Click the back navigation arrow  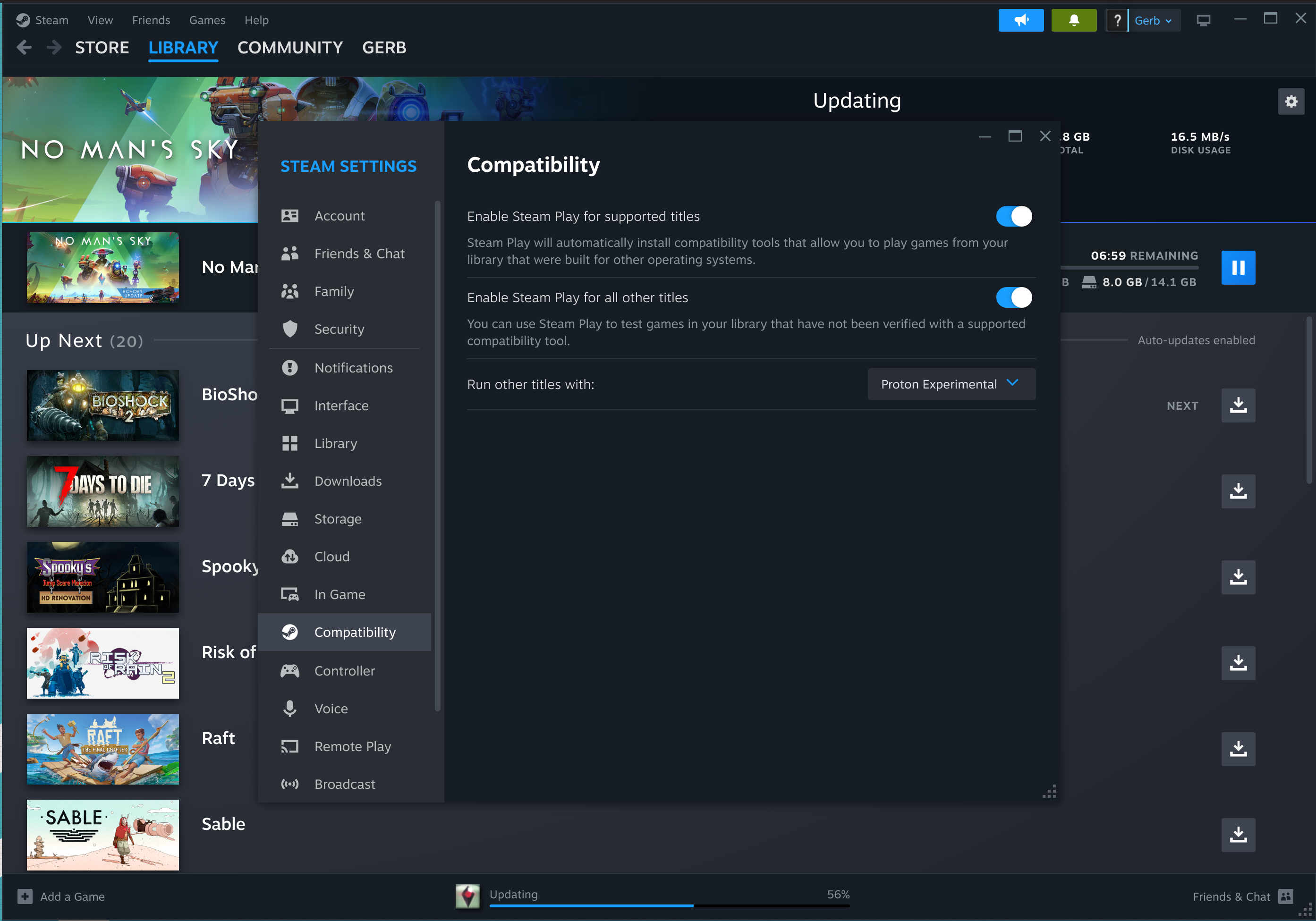24,48
